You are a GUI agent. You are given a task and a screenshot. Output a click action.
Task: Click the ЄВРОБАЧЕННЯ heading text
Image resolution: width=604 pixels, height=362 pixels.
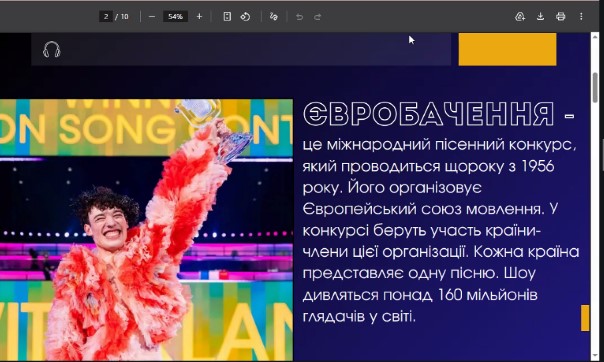click(x=428, y=114)
